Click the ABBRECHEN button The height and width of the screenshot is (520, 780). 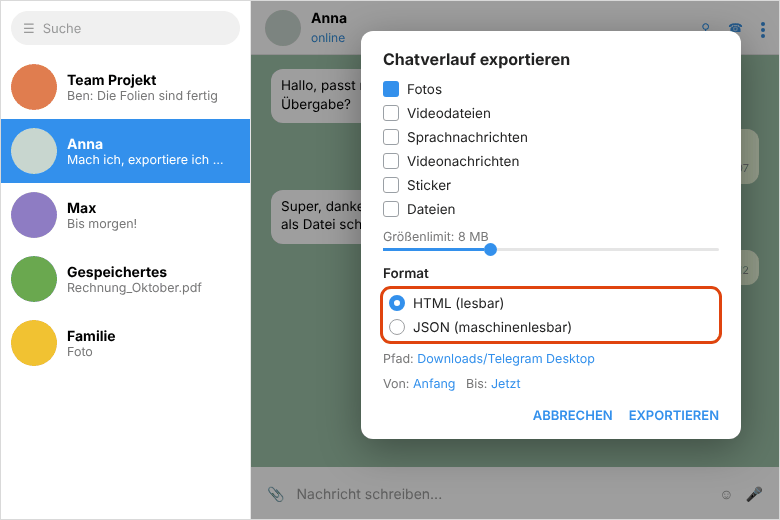click(573, 416)
